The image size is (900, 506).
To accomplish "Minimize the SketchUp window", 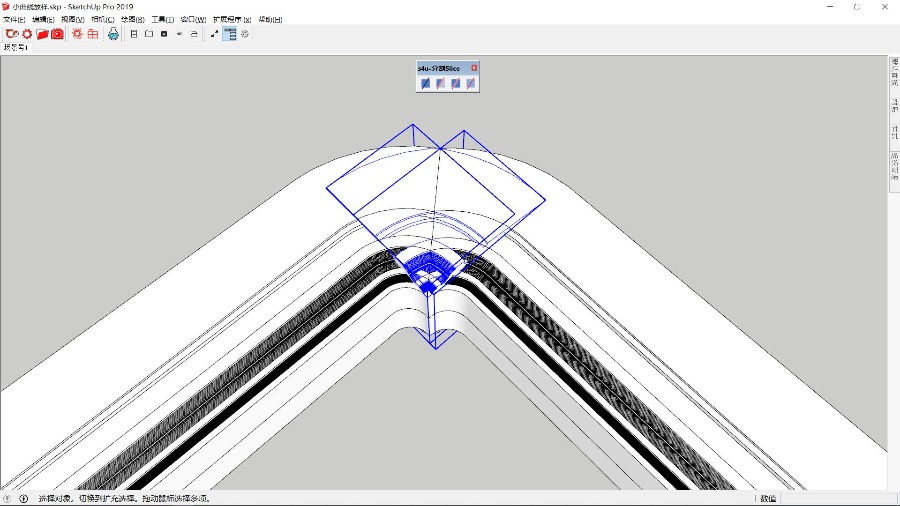I will (830, 6).
